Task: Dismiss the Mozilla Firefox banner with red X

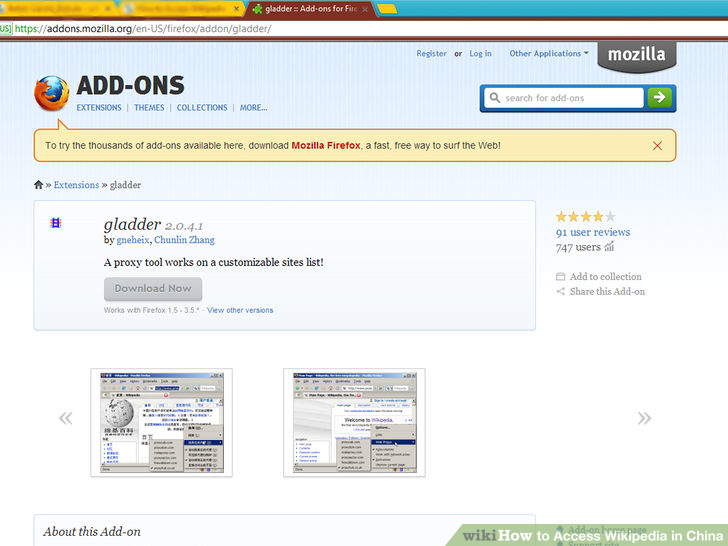Action: [657, 146]
